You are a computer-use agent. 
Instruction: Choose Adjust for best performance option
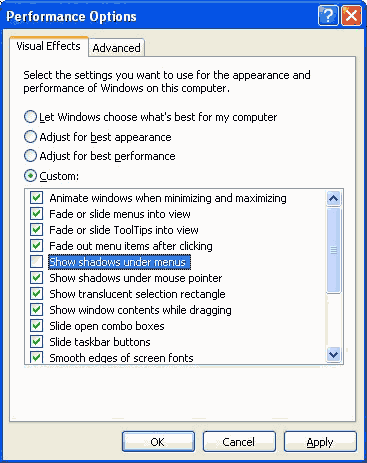click(x=30, y=156)
